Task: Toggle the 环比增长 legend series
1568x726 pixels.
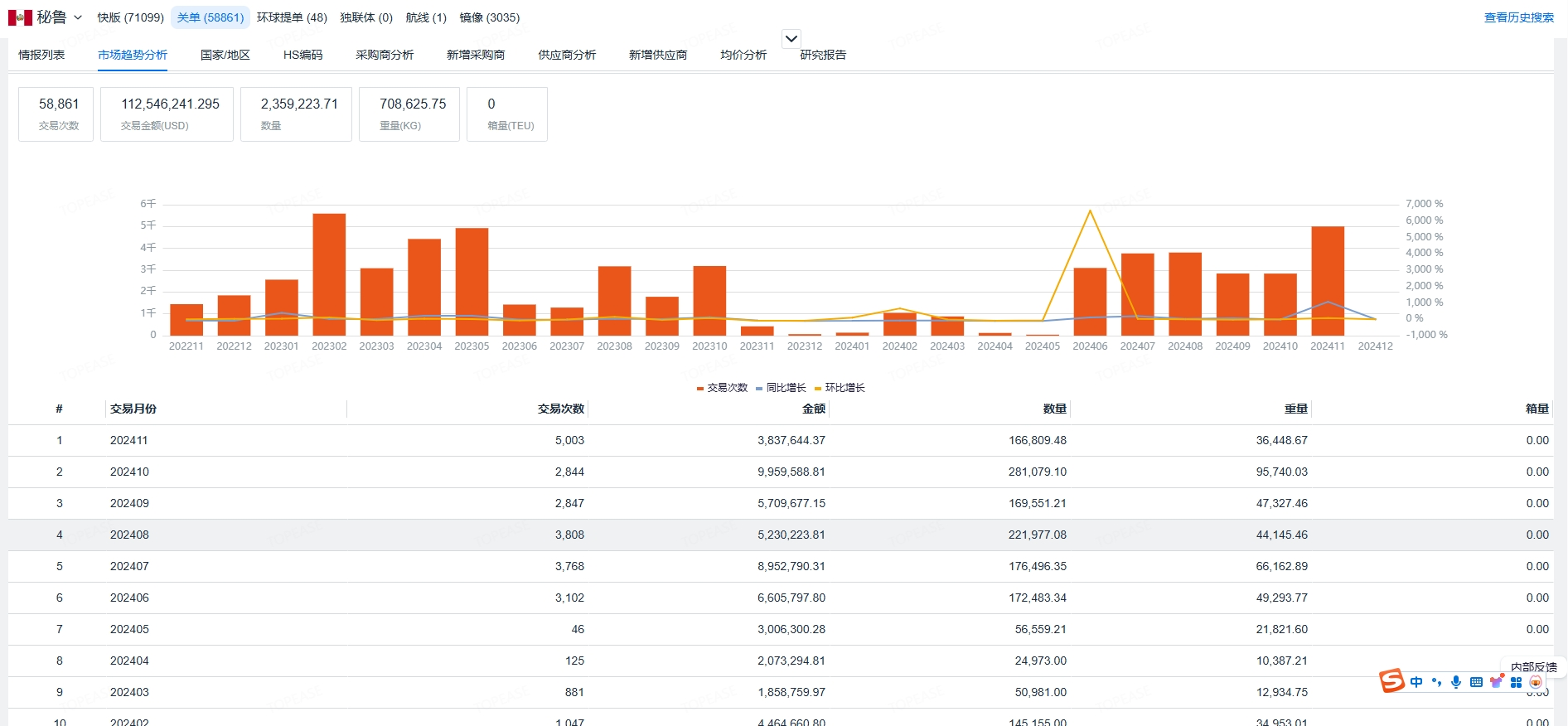Action: [x=840, y=388]
